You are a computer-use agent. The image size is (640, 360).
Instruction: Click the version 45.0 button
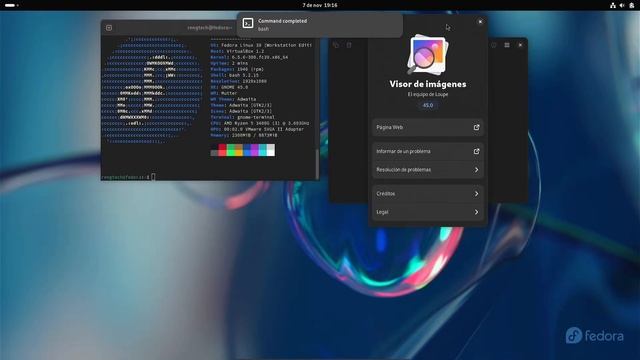(x=428, y=105)
